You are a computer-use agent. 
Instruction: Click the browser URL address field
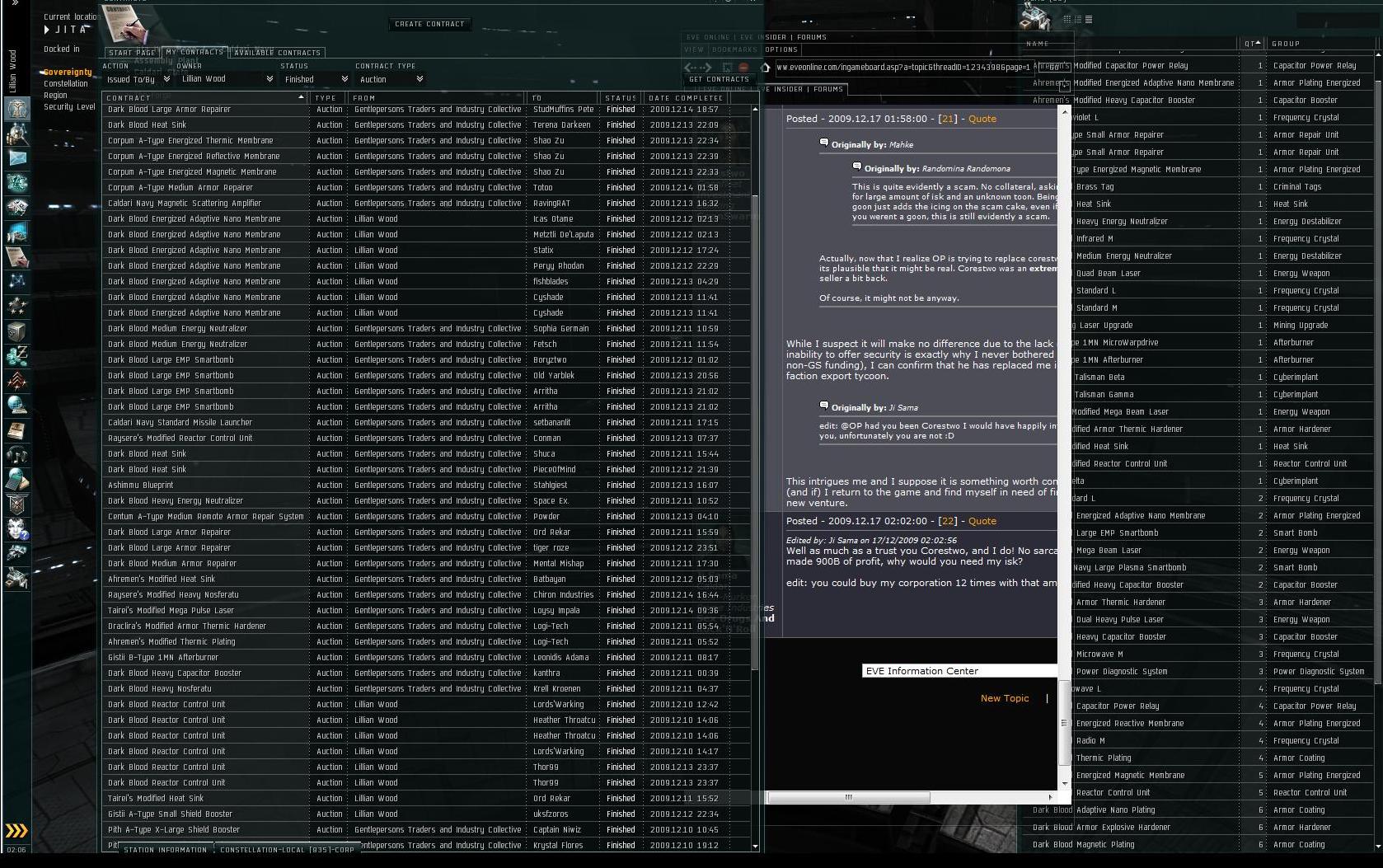click(x=903, y=67)
